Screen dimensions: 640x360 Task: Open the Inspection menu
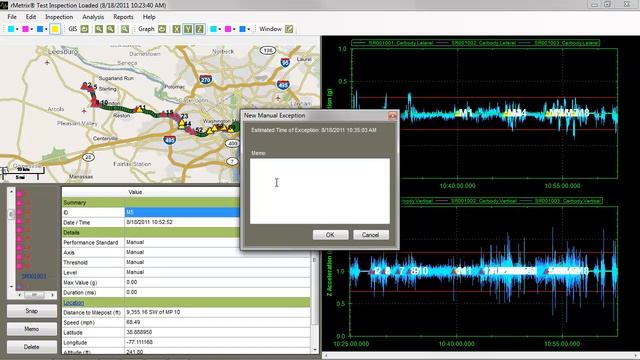pyautogui.click(x=59, y=17)
